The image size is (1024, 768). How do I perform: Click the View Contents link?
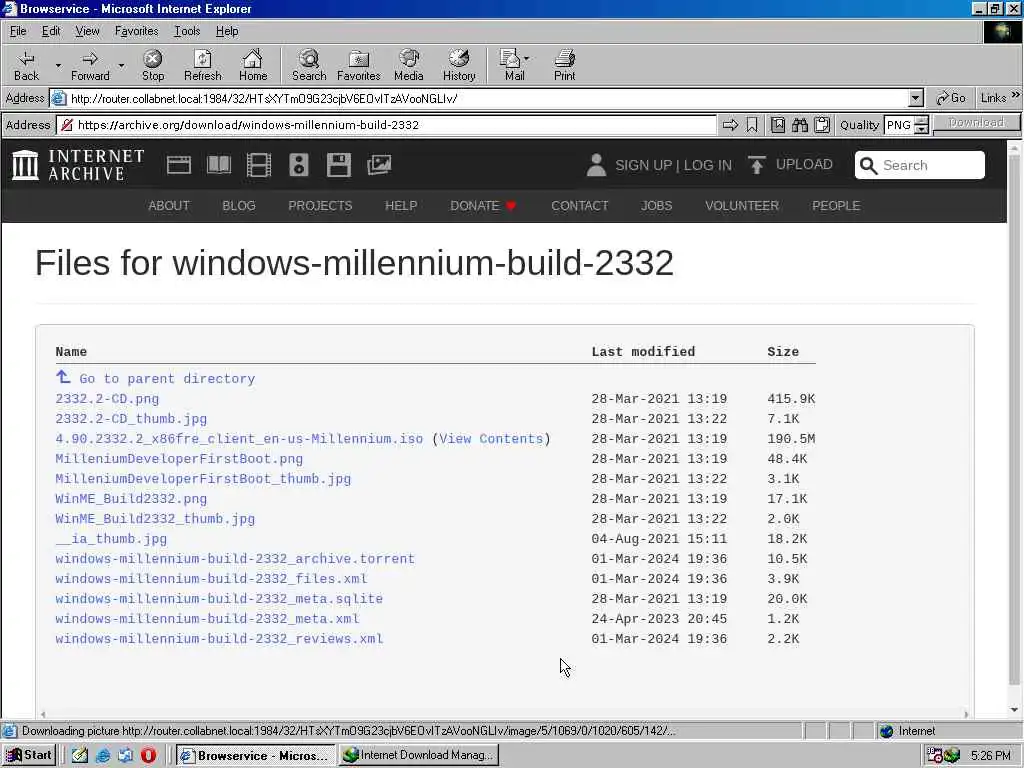point(491,439)
